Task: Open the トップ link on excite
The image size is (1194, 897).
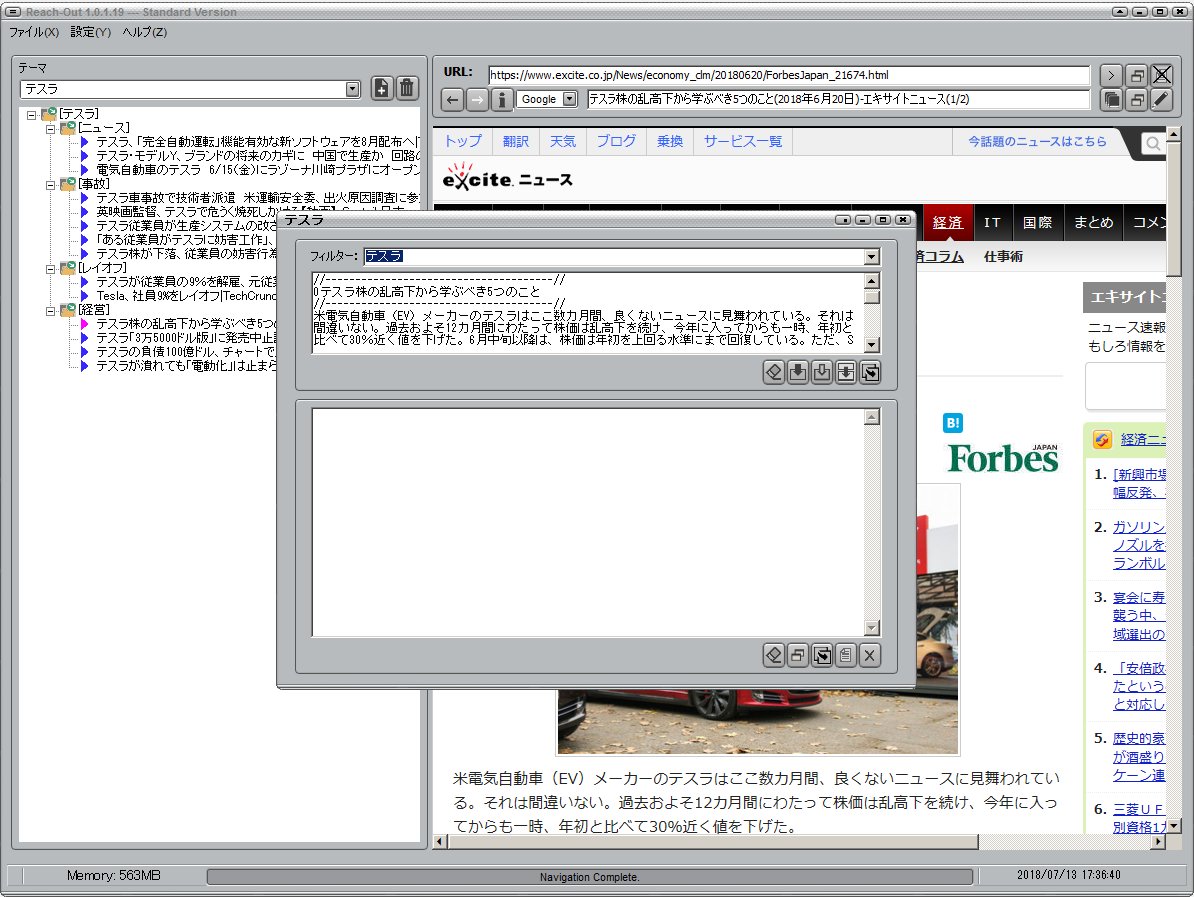Action: pos(463,141)
